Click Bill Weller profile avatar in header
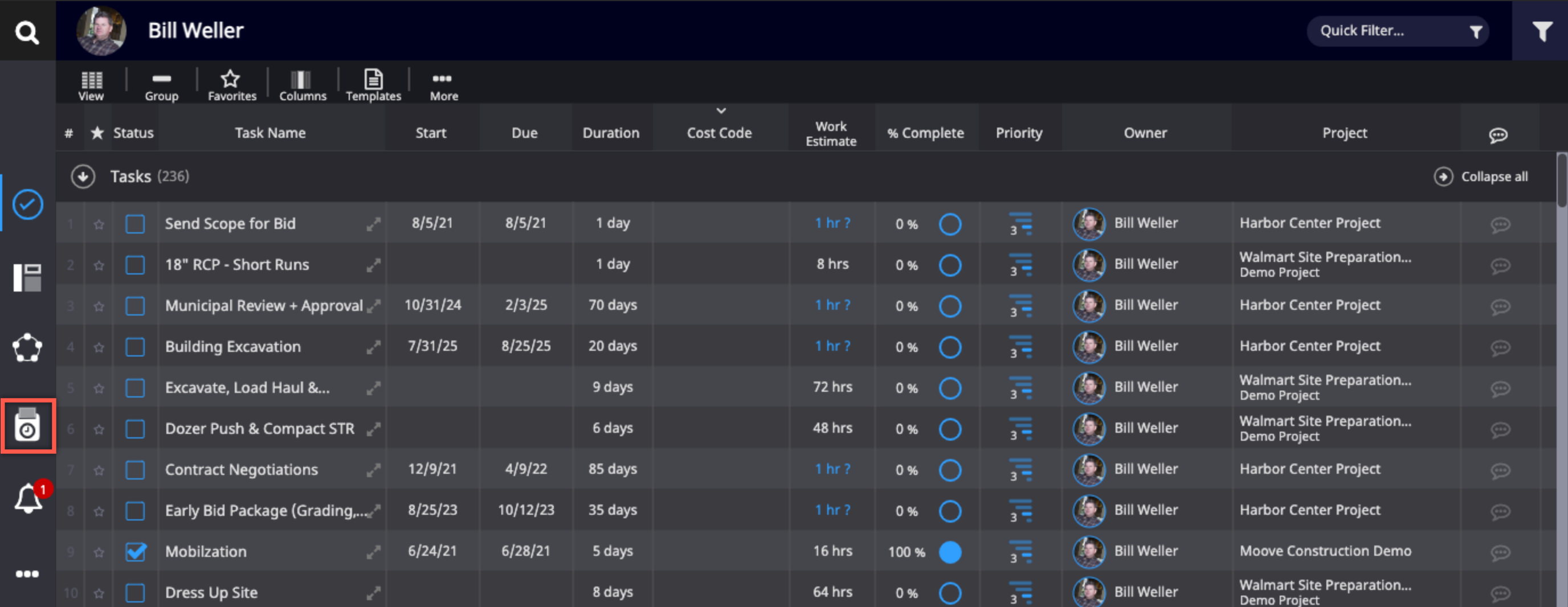 [x=101, y=30]
